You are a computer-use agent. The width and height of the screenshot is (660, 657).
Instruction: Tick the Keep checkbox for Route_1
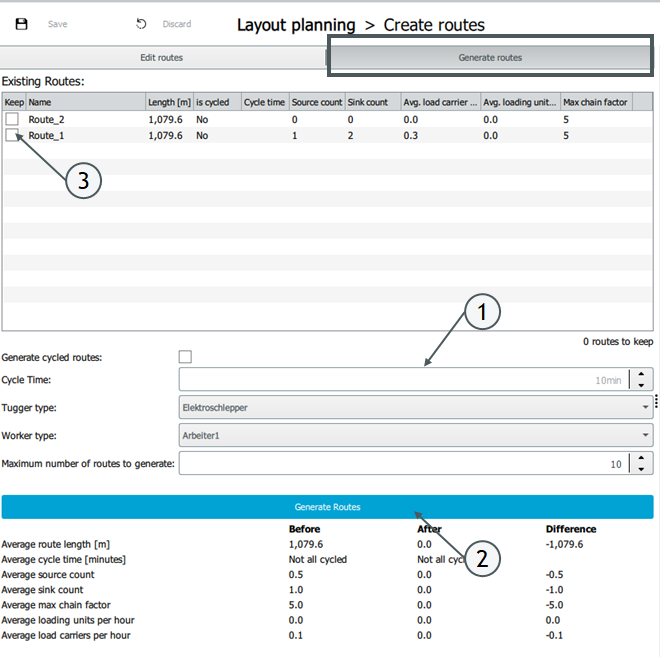[12, 135]
